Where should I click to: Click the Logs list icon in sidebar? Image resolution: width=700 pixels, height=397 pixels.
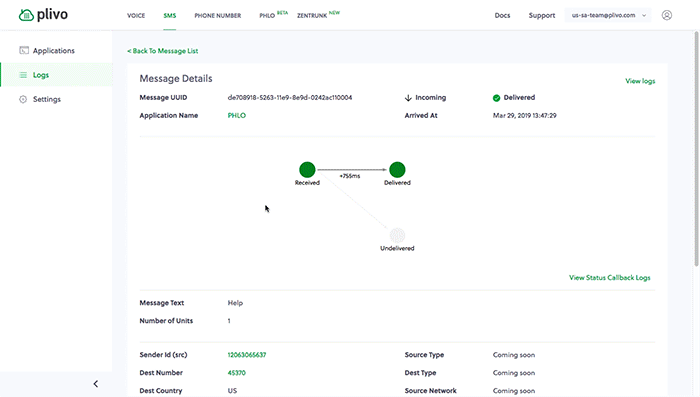(23, 75)
